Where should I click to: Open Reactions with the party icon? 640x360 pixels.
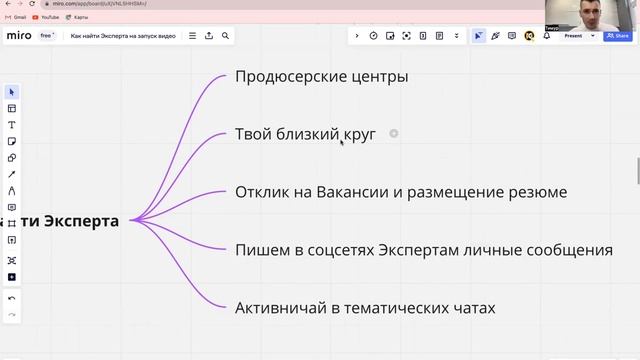[x=495, y=36]
